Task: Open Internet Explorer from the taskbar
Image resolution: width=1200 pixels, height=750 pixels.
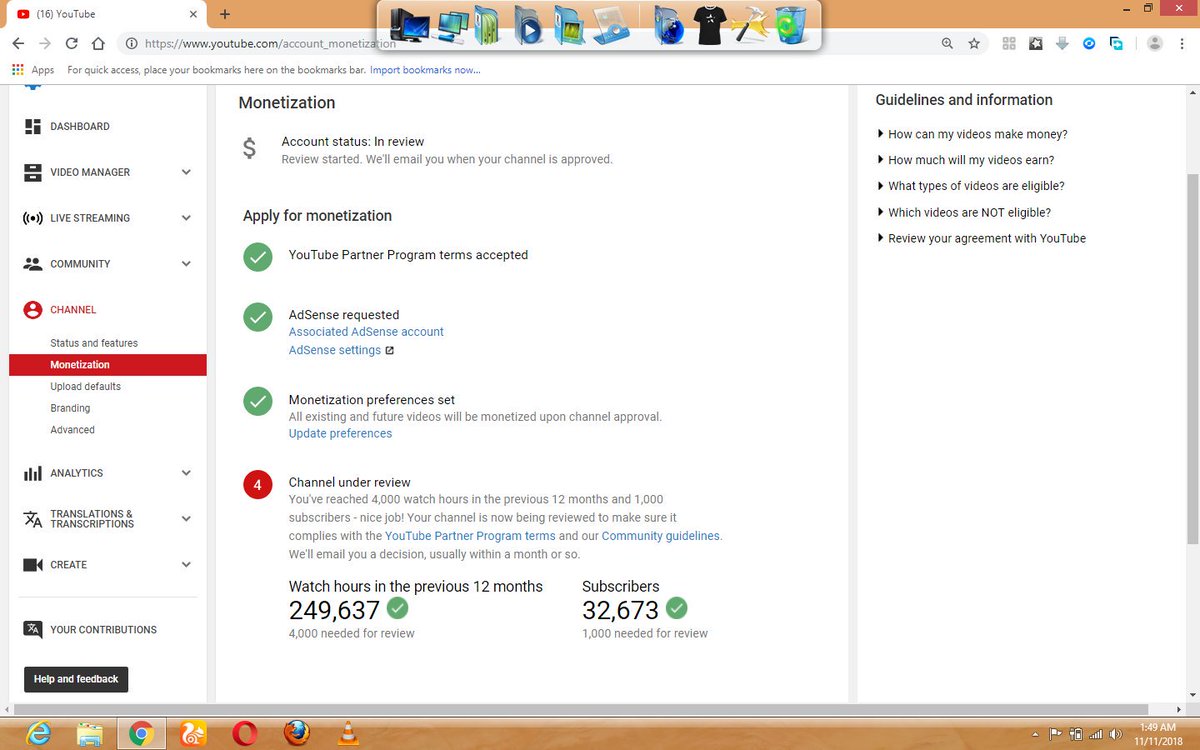Action: coord(39,734)
